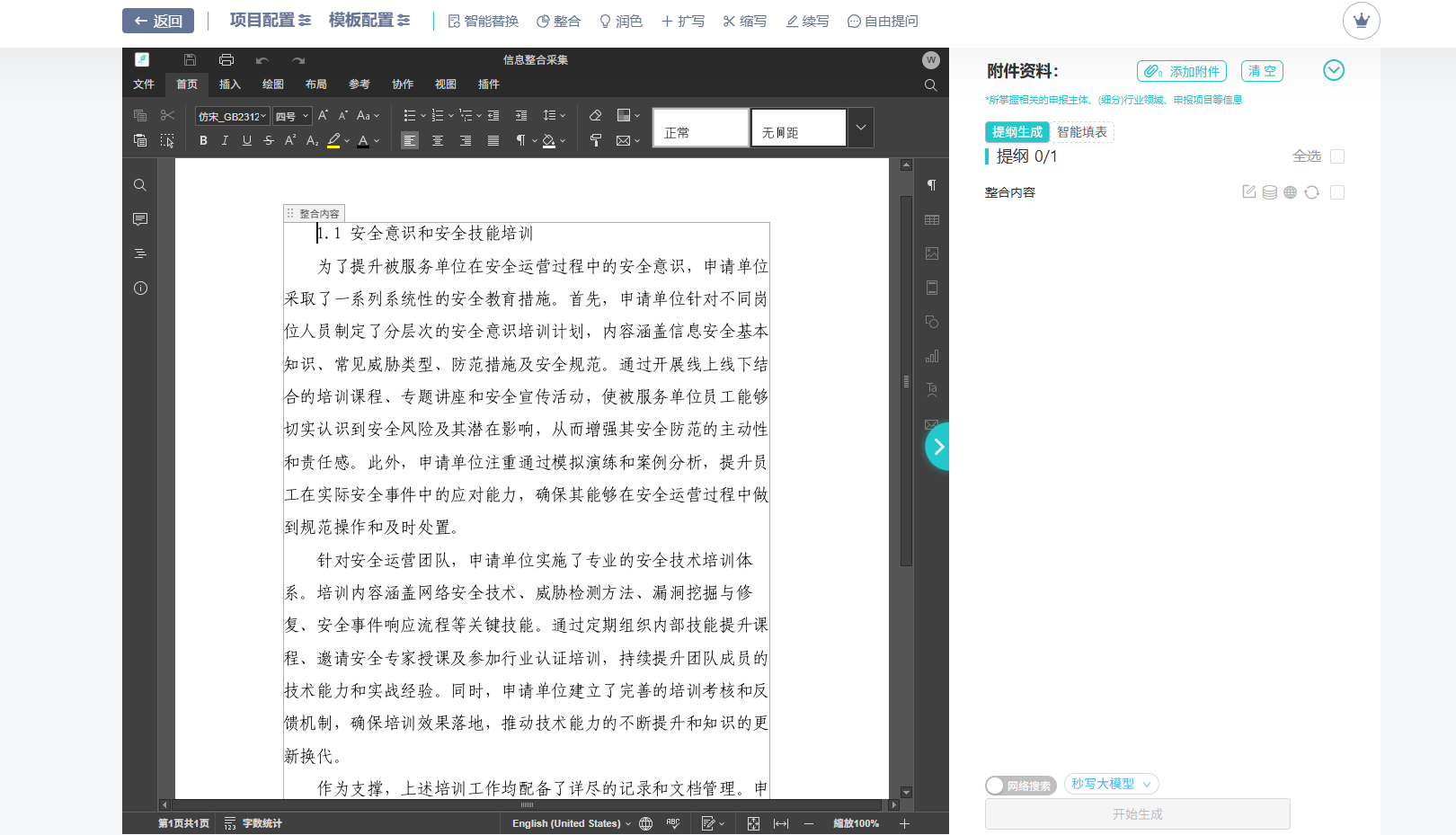Apply underline formatting
This screenshot has width=1456, height=835.
(x=246, y=140)
